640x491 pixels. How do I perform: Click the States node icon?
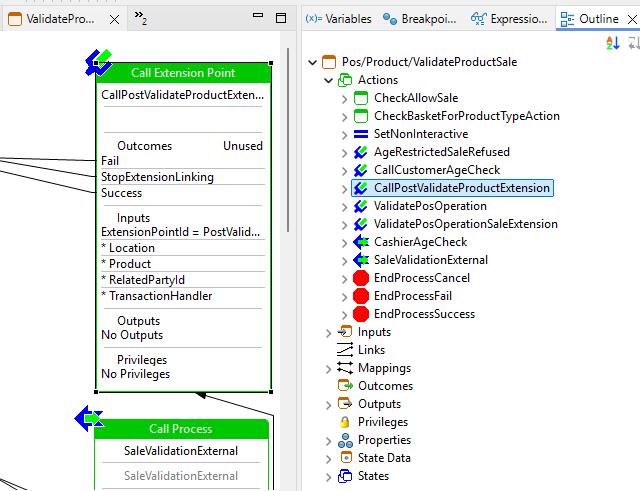tap(345, 475)
